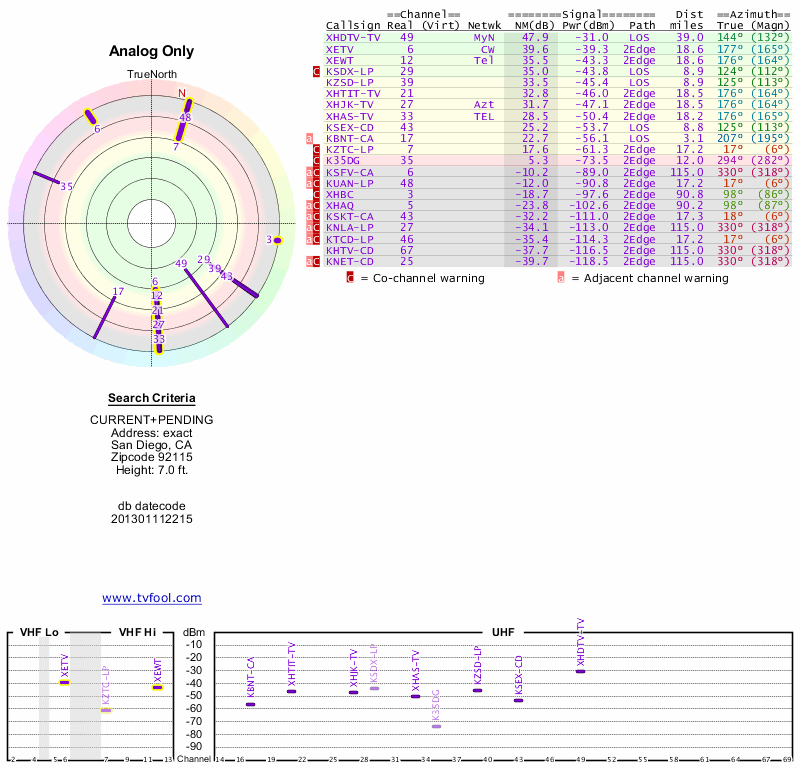Open the www.tvfool.com link
800x768 pixels.
152,598
